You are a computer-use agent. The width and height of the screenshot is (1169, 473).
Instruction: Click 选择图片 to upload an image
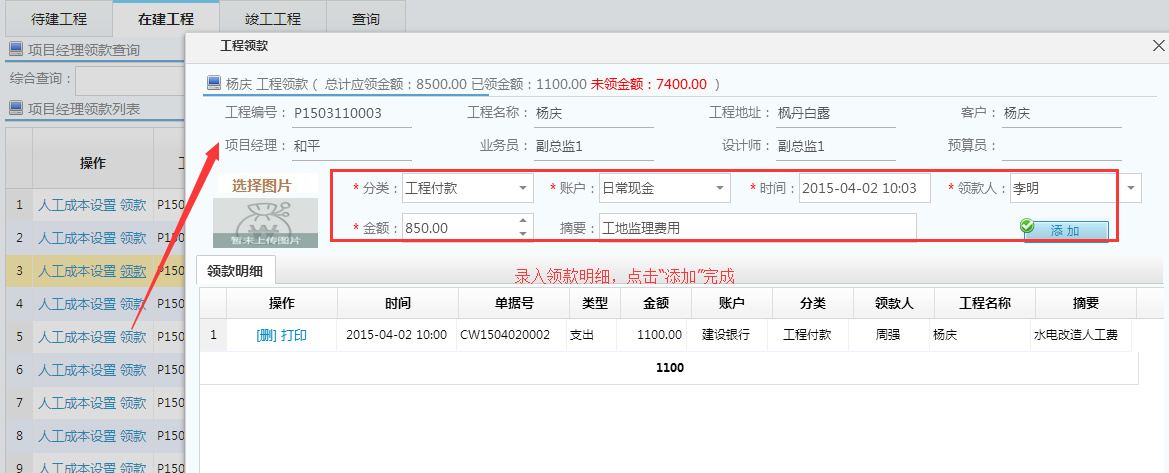pos(262,185)
